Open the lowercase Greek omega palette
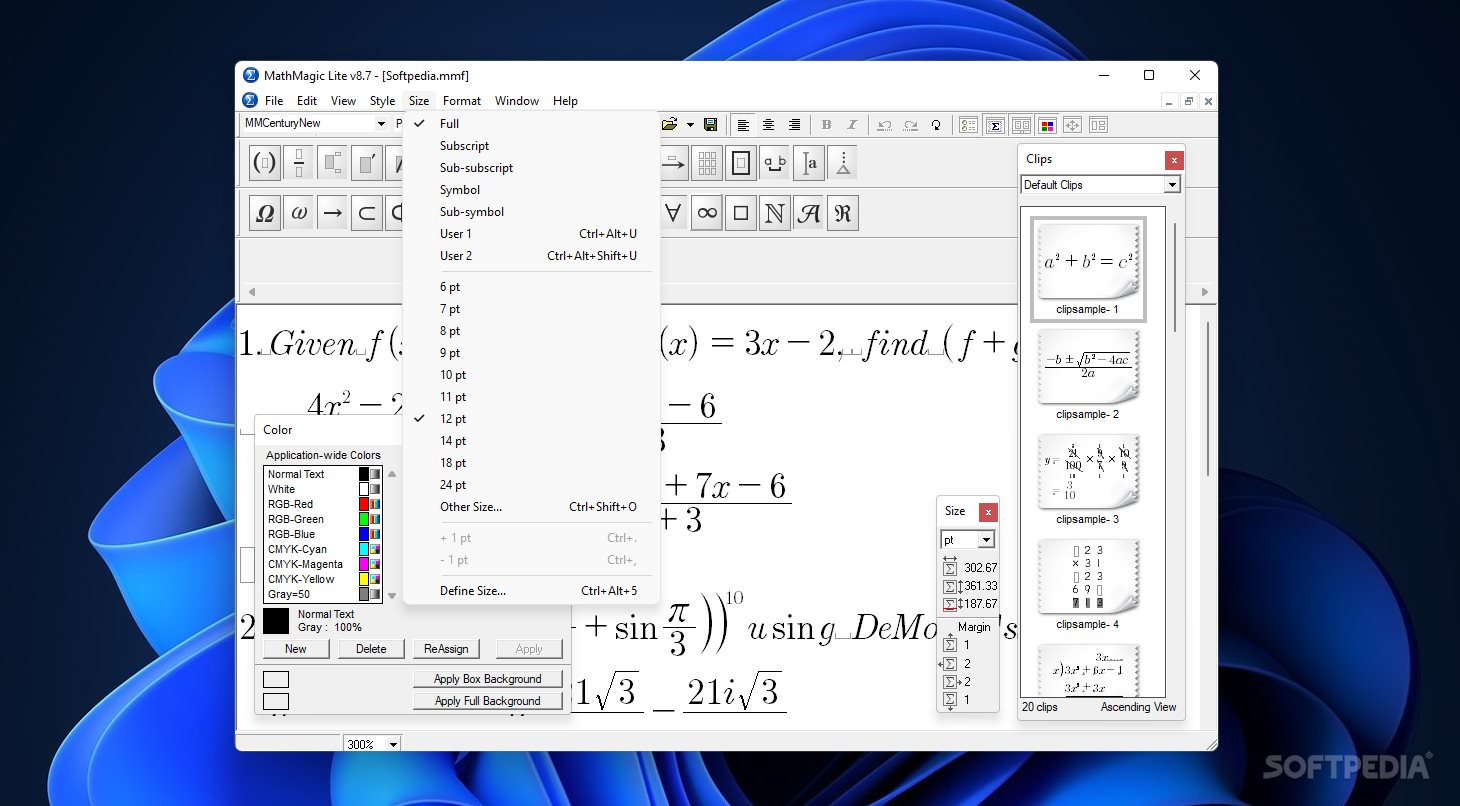Screen dimensions: 1460x806 299,213
